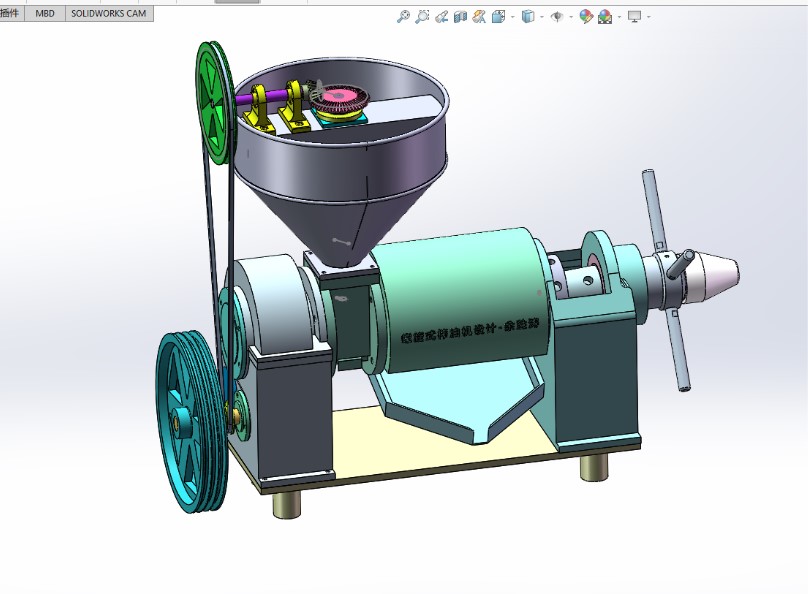Screen dimensions: 808x594
Task: Activate the Previous View icon
Action: pos(441,17)
